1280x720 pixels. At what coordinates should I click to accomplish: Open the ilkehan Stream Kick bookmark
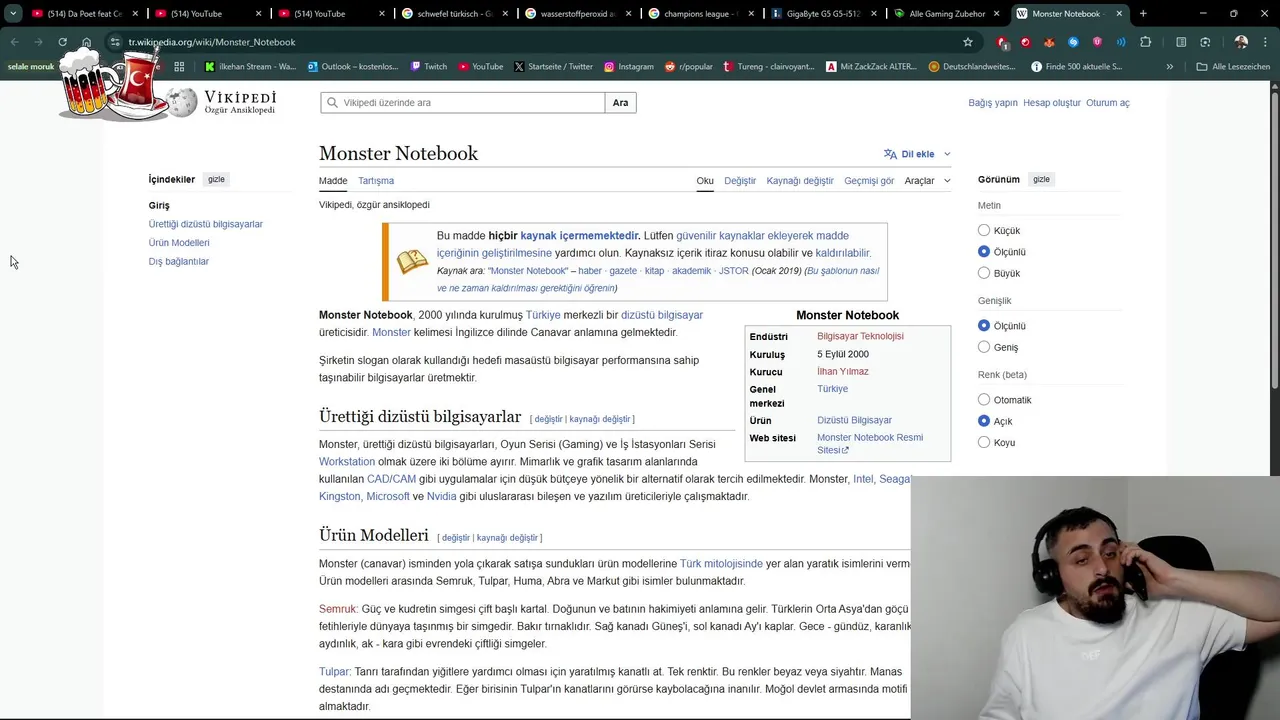click(x=250, y=67)
